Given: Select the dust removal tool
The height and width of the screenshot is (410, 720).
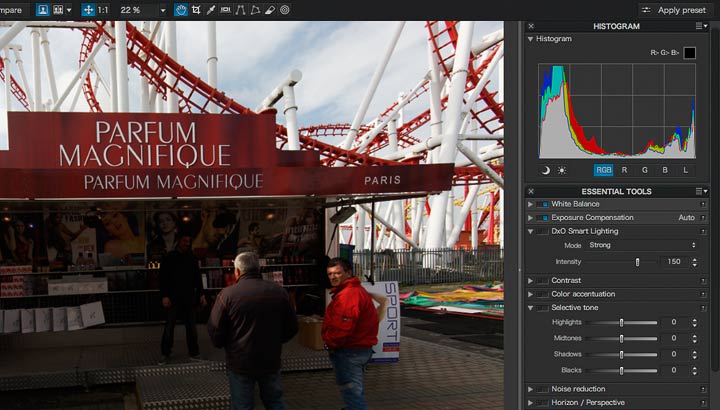Looking at the screenshot, I should (270, 10).
